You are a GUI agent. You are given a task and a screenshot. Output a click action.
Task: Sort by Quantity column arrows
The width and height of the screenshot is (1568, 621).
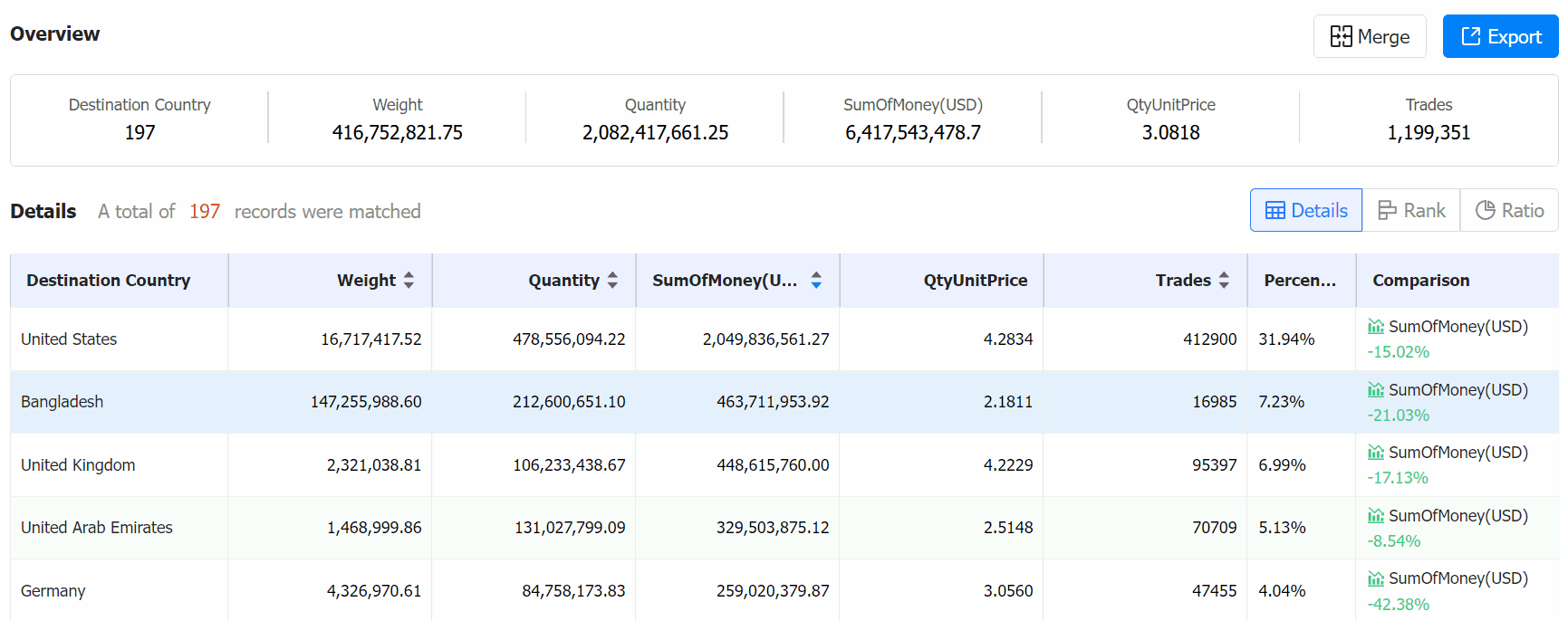coord(612,281)
